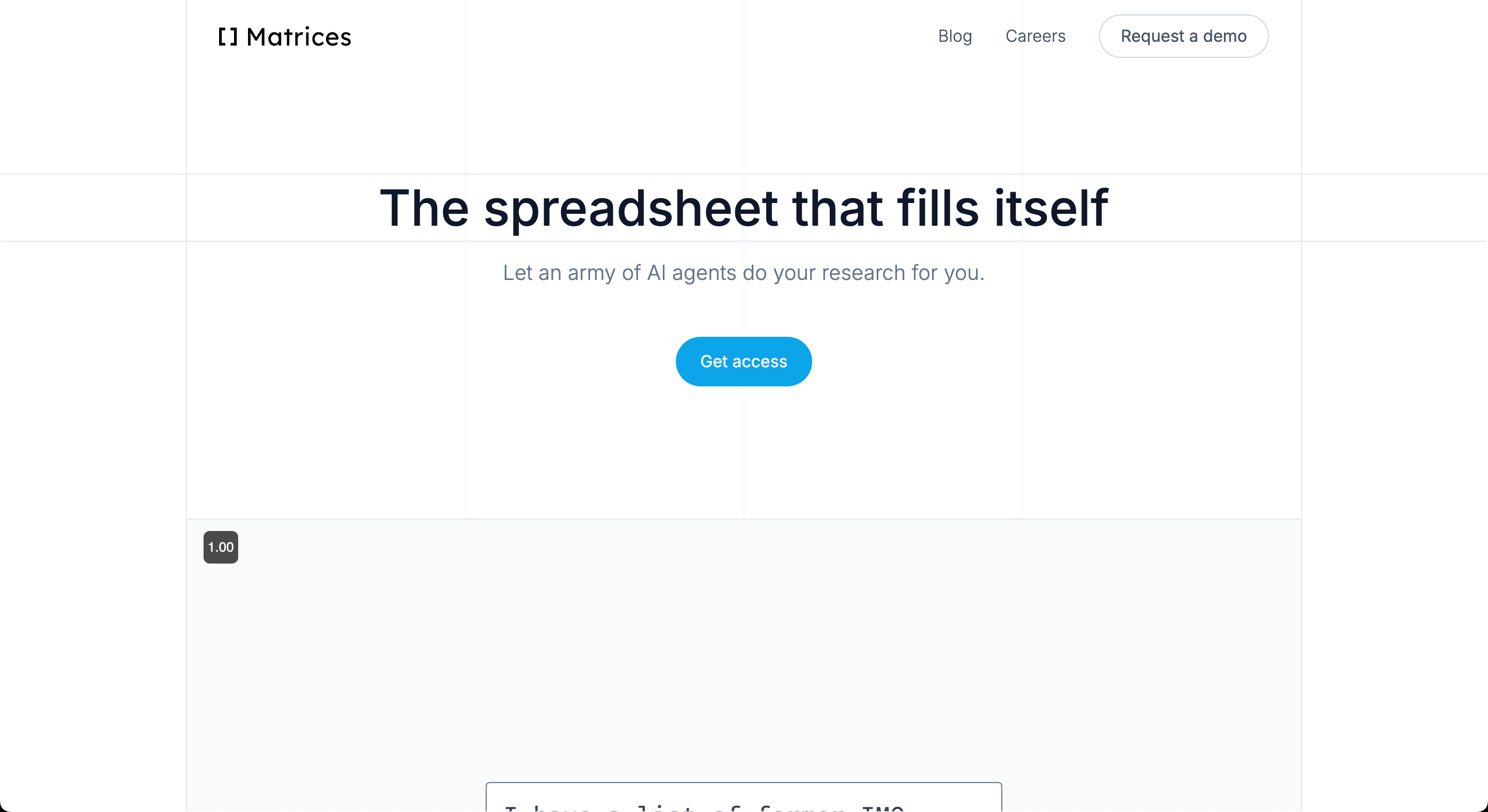Select Blog from the top navigation
The height and width of the screenshot is (812, 1488).
[955, 36]
